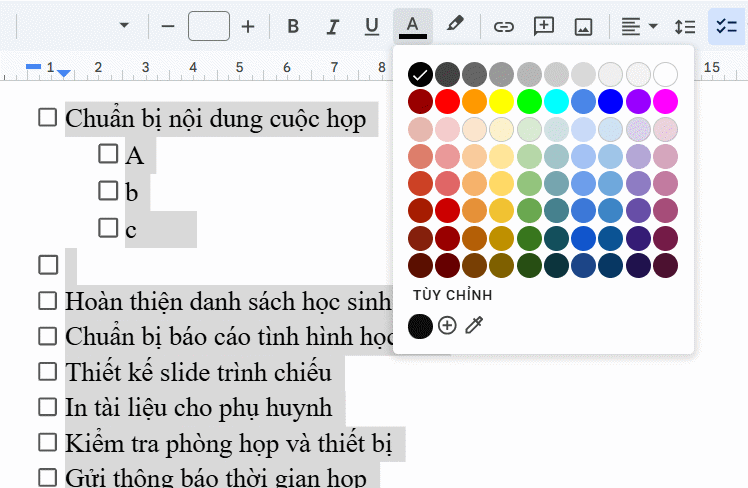Toggle italic formatting
Image resolution: width=748 pixels, height=488 pixels.
click(x=332, y=26)
